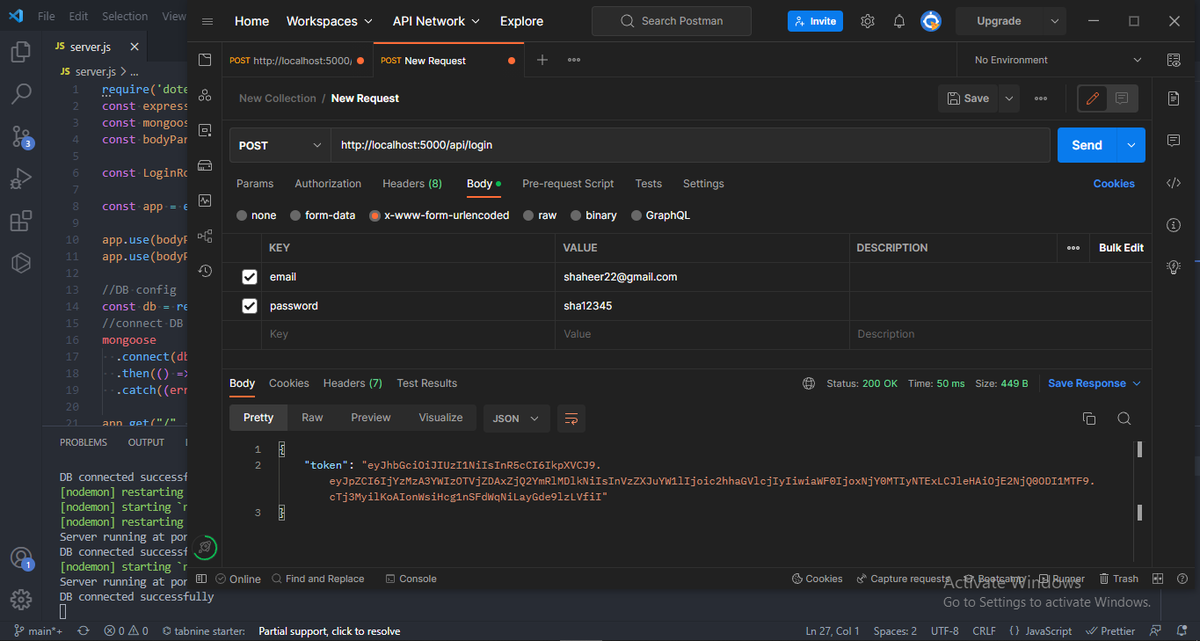Open Postman settings gear
1200x641 pixels.
[x=868, y=21]
